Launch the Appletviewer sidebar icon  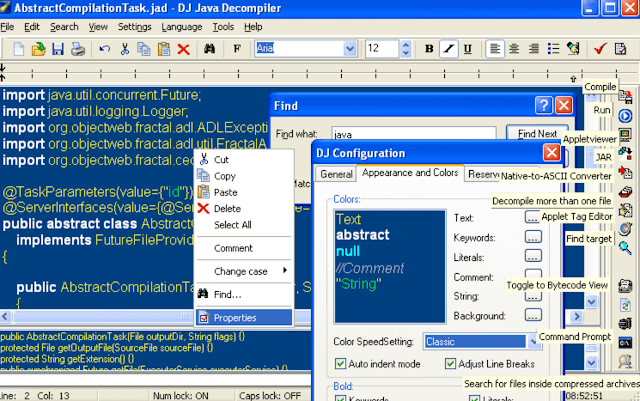[x=625, y=135]
